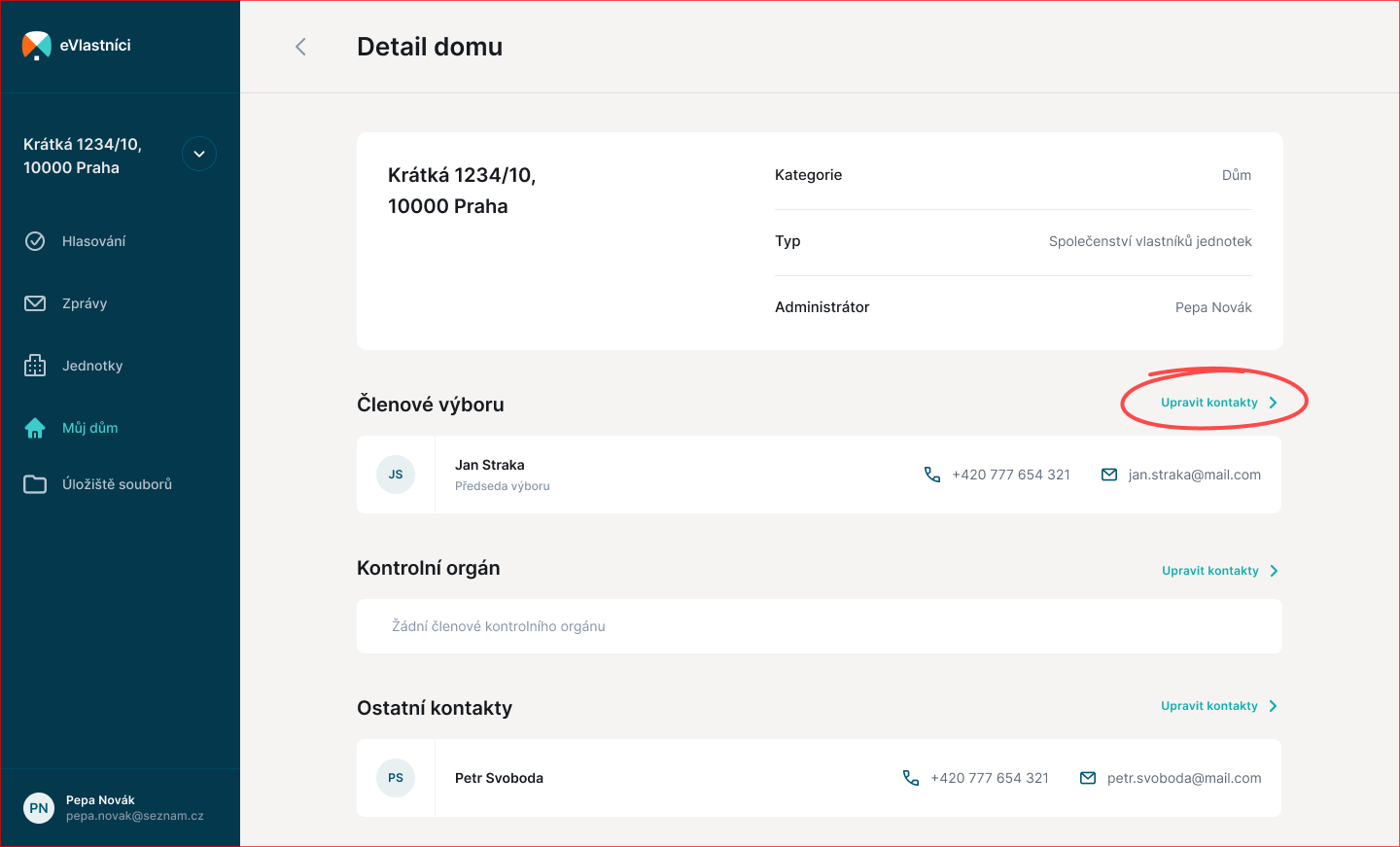Viewport: 1400px width, 847px height.
Task: Click the petr.svoboda@mail.com email address
Action: coord(1184,778)
